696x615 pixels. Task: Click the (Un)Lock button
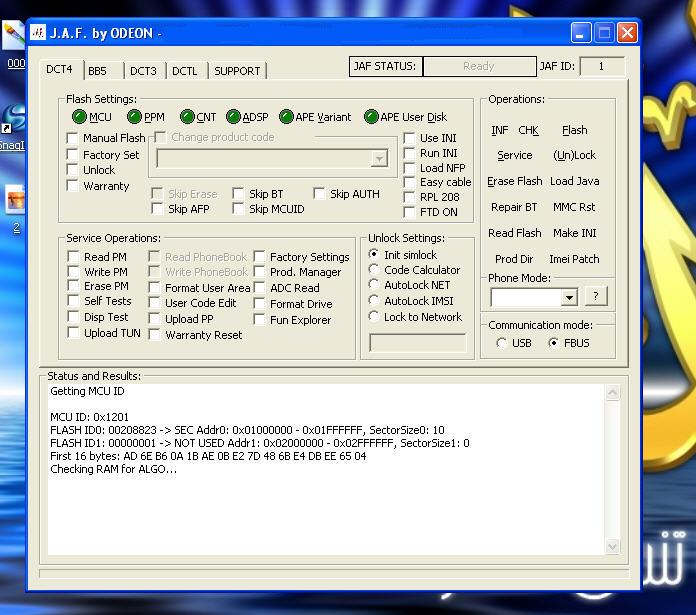pos(574,155)
